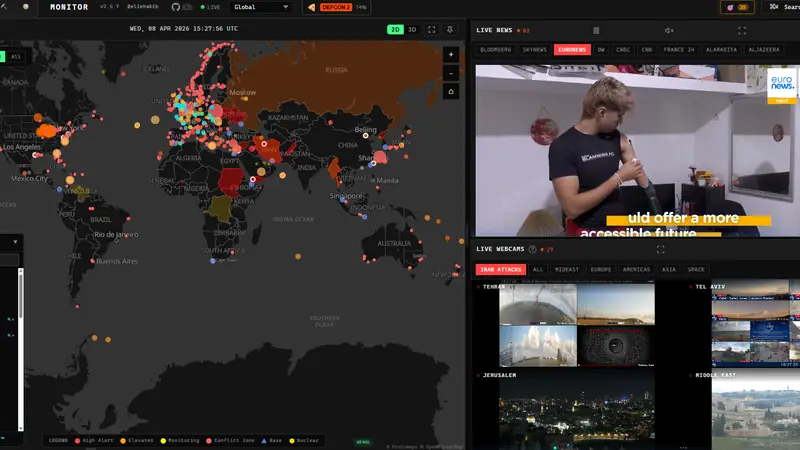Zoom out on the map
This screenshot has width=800, height=450.
[x=451, y=73]
